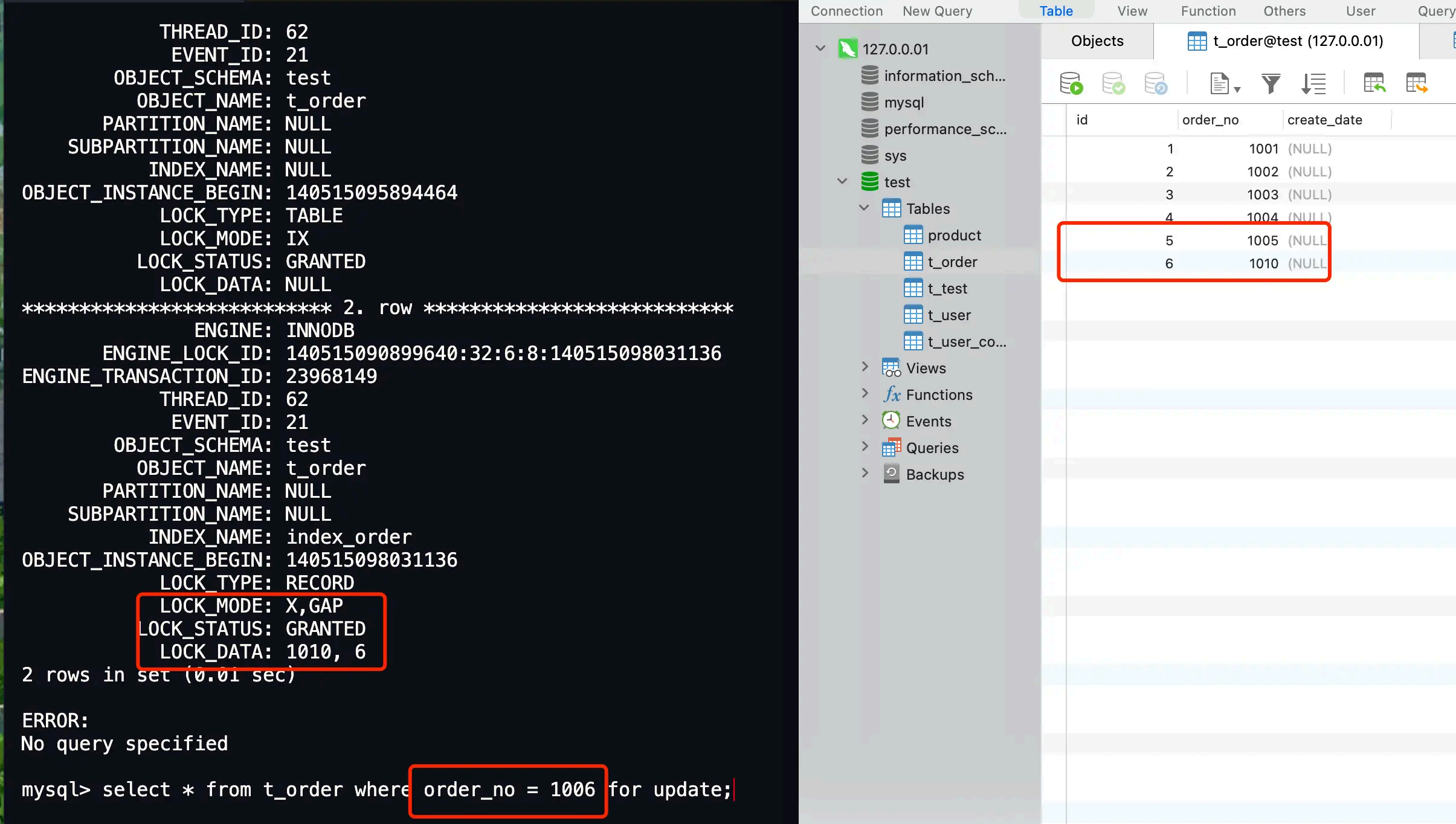Select the t_user table in sidebar
1456x824 pixels.
pos(949,315)
